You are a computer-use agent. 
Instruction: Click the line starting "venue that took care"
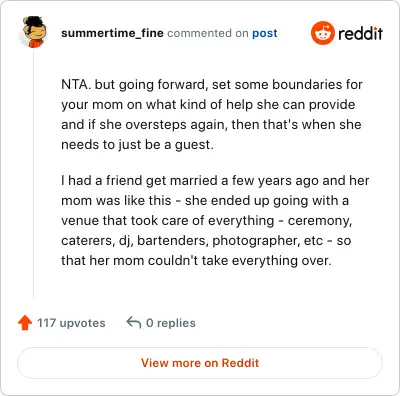206,220
